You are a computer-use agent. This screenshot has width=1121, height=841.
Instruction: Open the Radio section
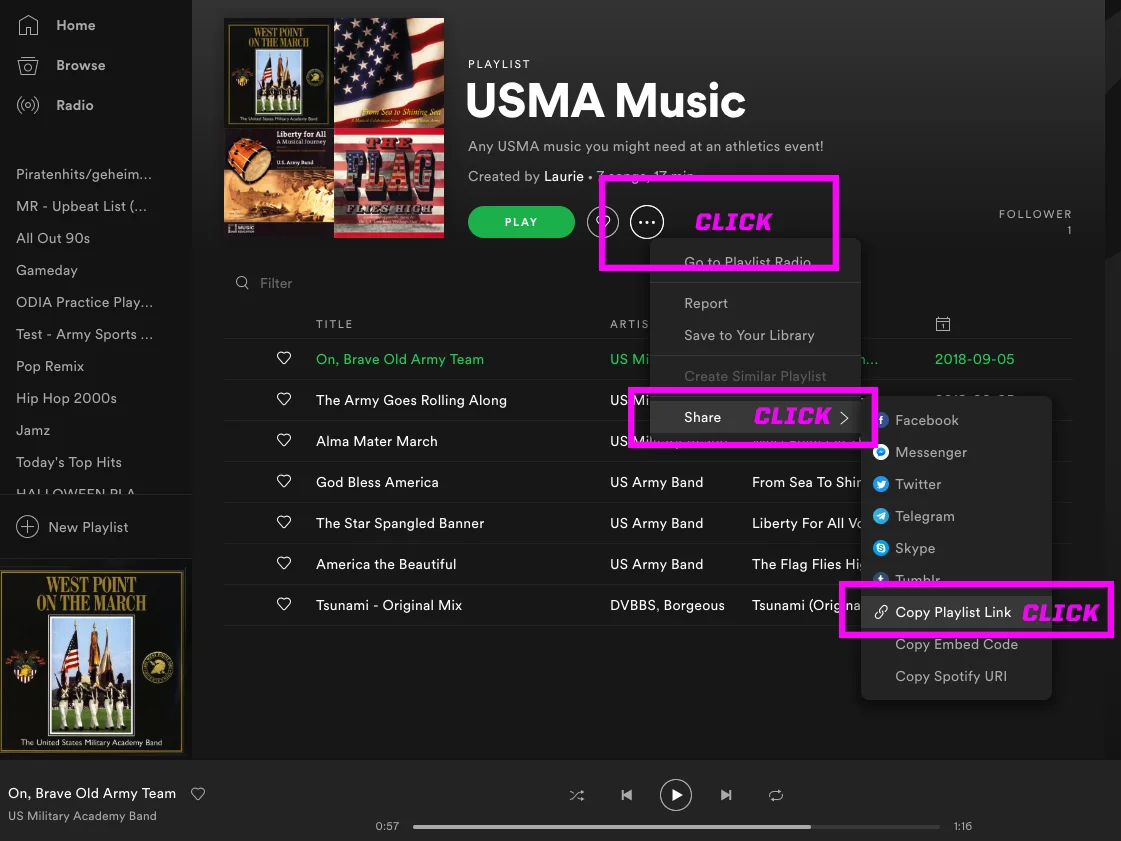point(55,105)
